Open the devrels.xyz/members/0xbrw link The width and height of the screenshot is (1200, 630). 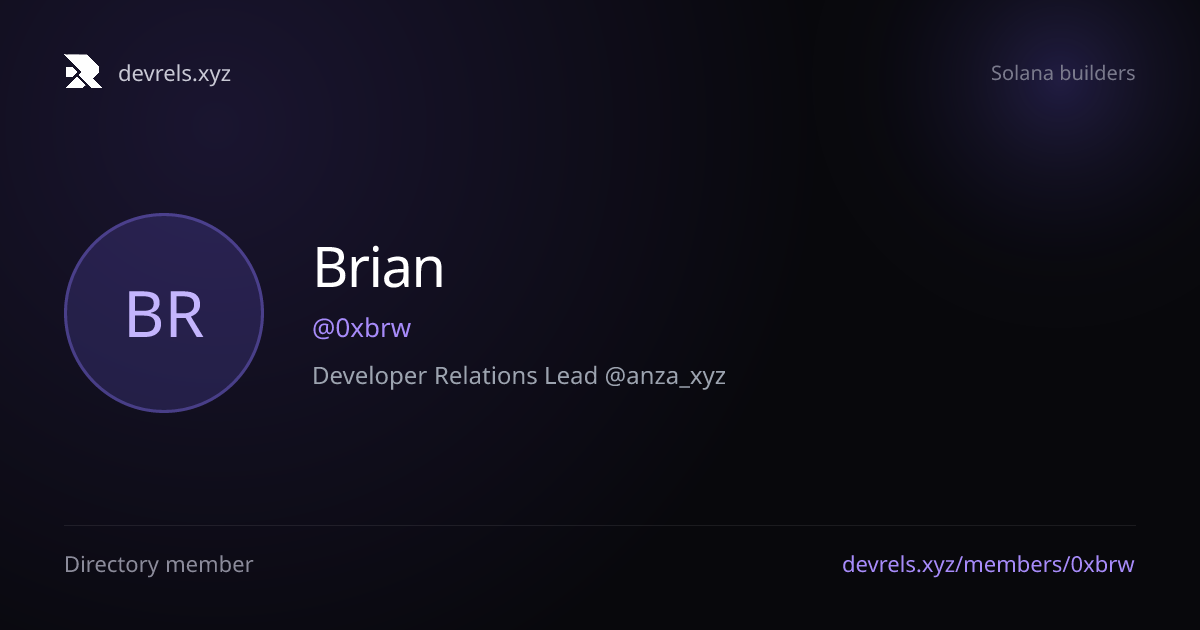[x=988, y=564]
